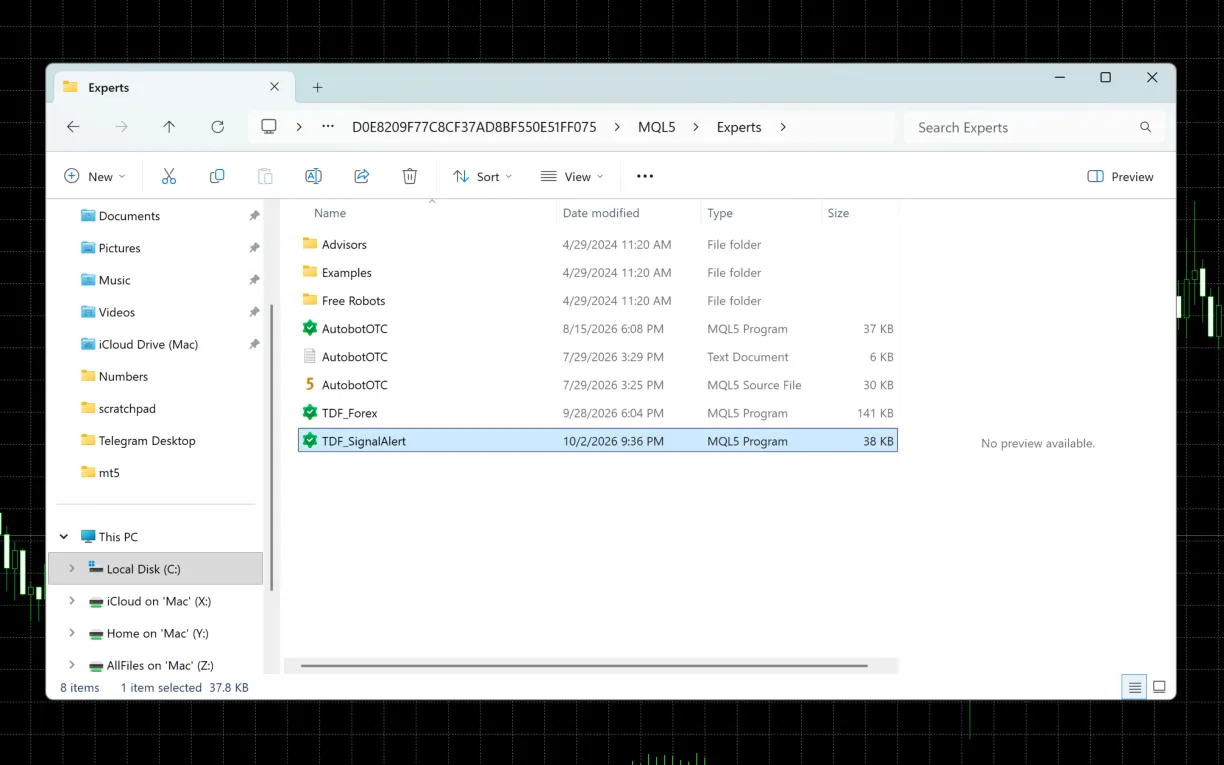The width and height of the screenshot is (1224, 765).
Task: Select AutobotOTC MQL5 Program 37 KB row
Action: [598, 328]
